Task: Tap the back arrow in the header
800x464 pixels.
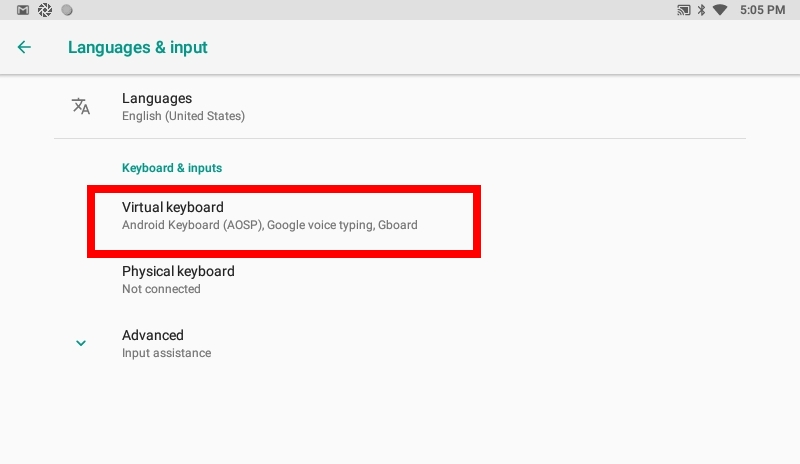Action: pyautogui.click(x=24, y=47)
